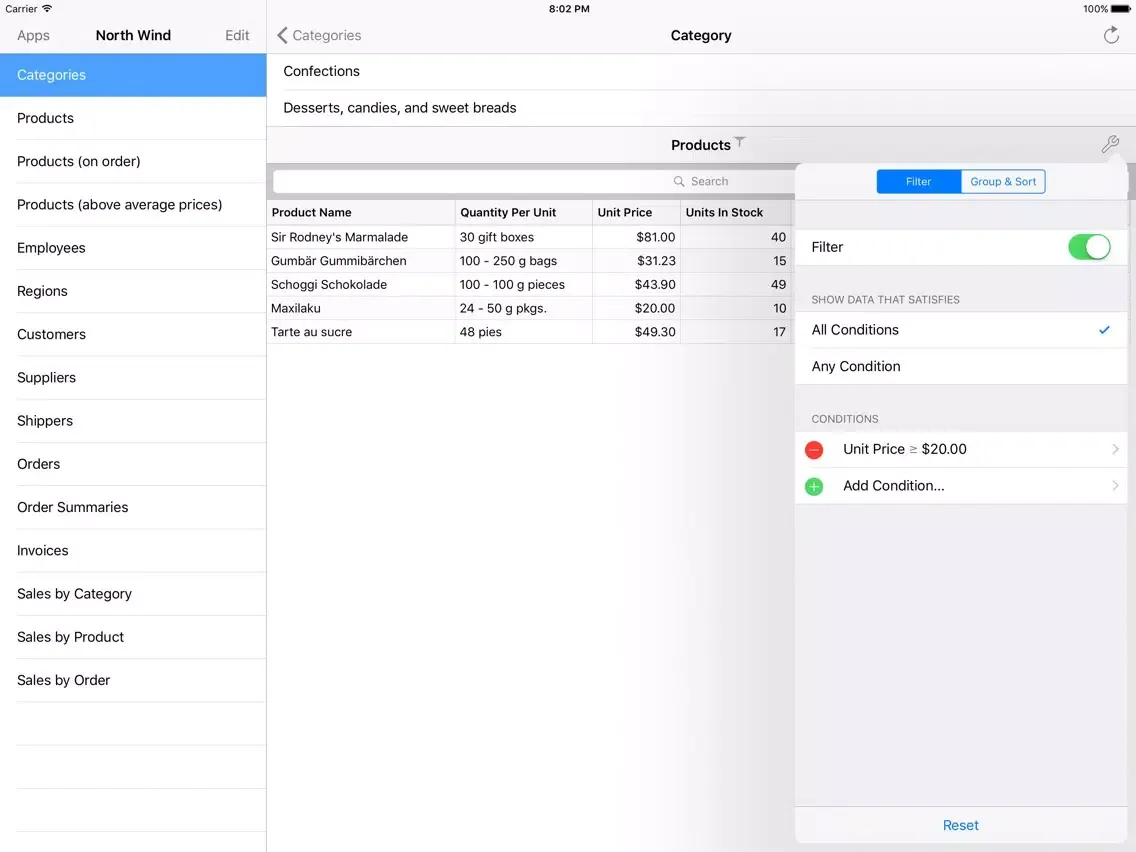Image resolution: width=1136 pixels, height=852 pixels.
Task: Open Shippers in the sidebar
Action: coord(133,421)
